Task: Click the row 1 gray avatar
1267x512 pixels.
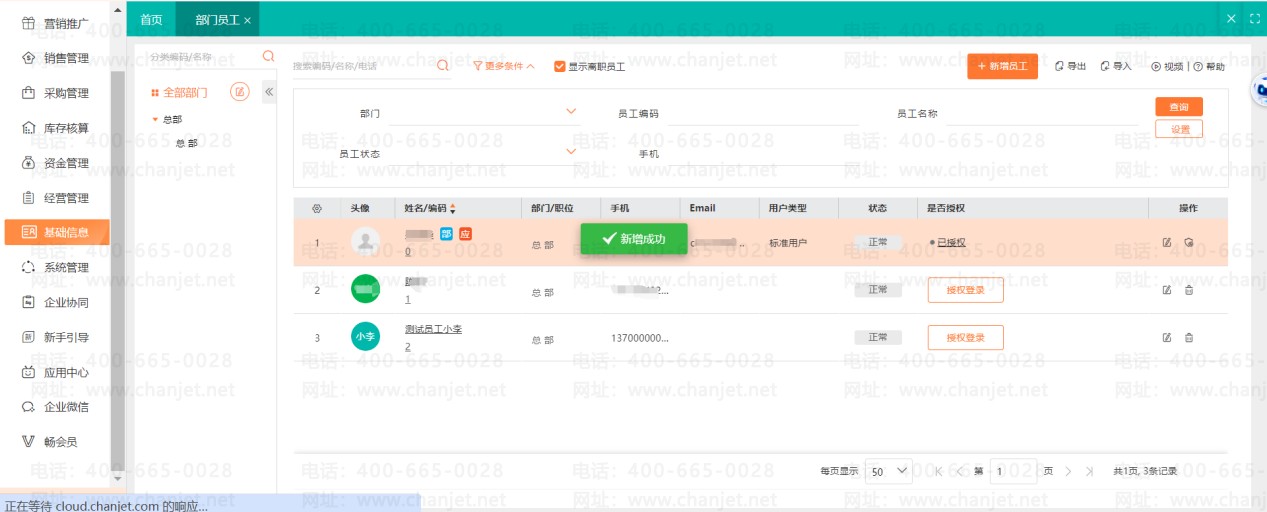Action: pyautogui.click(x=366, y=241)
